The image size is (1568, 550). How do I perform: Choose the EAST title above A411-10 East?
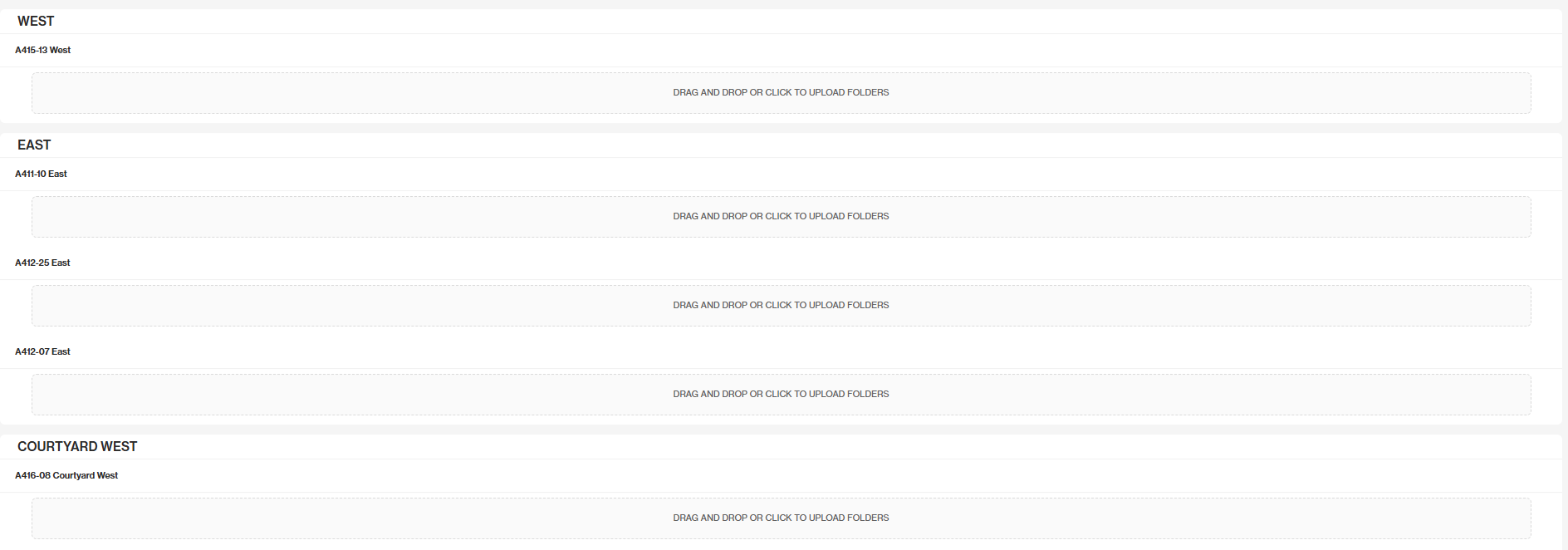pos(34,145)
